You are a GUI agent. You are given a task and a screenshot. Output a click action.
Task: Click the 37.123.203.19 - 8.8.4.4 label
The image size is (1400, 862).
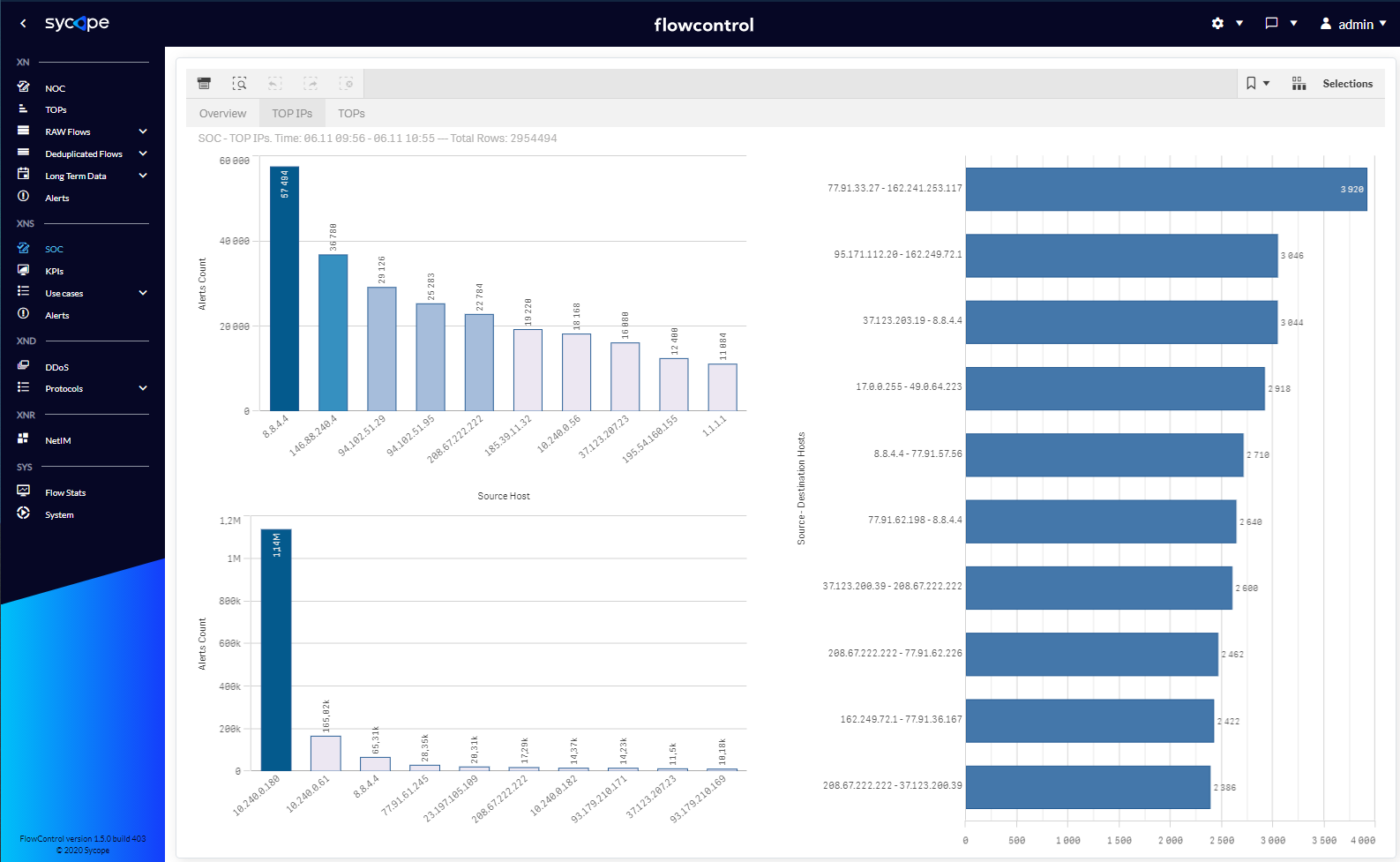912,320
